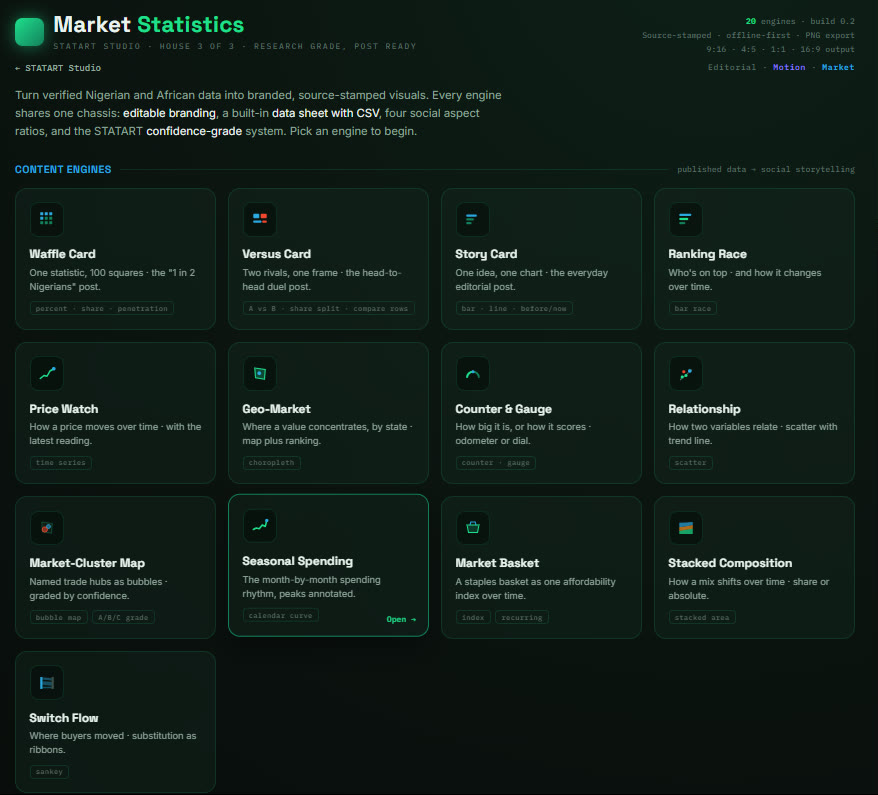Switch to the Editorial house link
The width and height of the screenshot is (878, 795).
pos(731,67)
